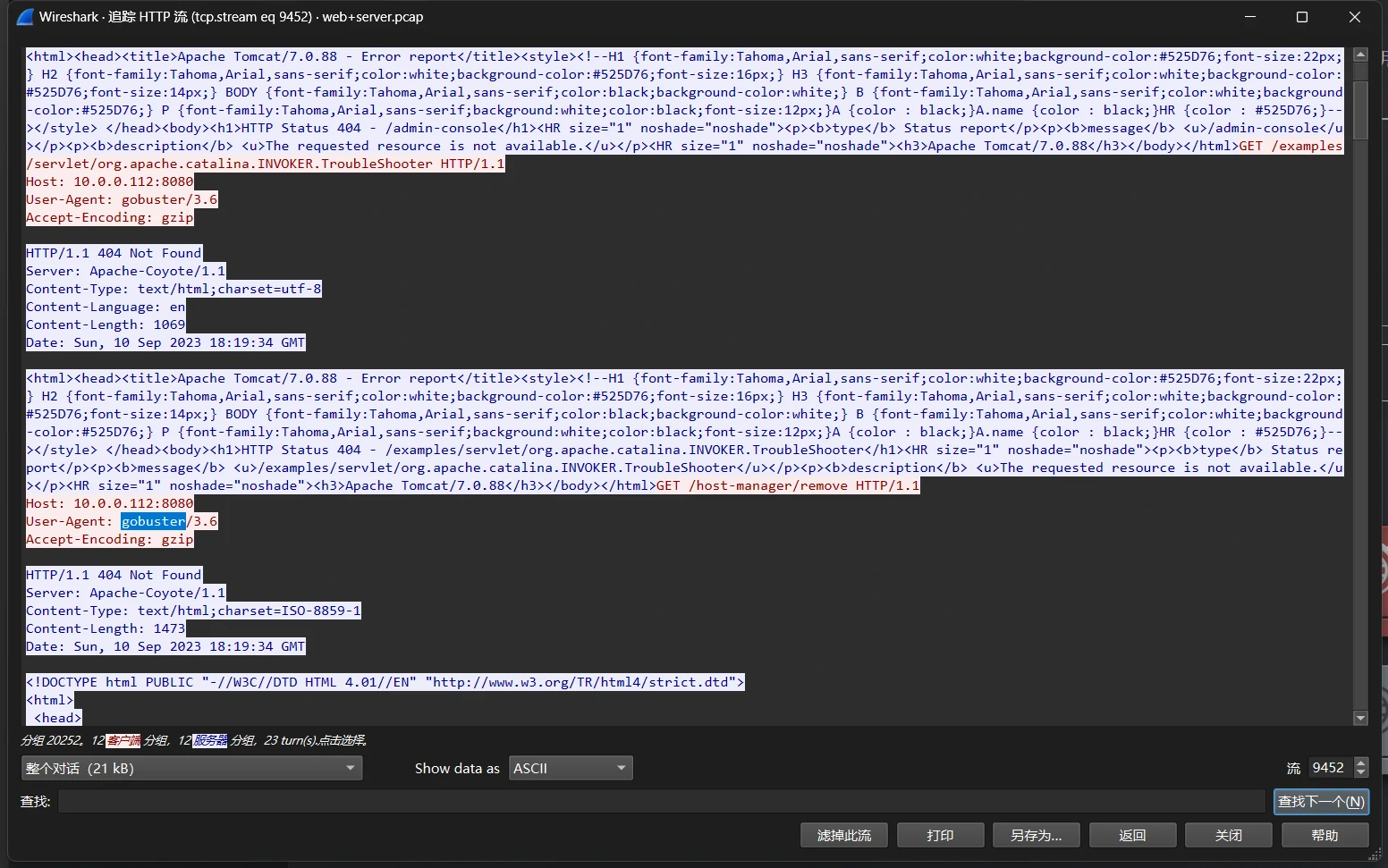Click inside the 查找 search text field
This screenshot has width=1388, height=868.
point(662,801)
